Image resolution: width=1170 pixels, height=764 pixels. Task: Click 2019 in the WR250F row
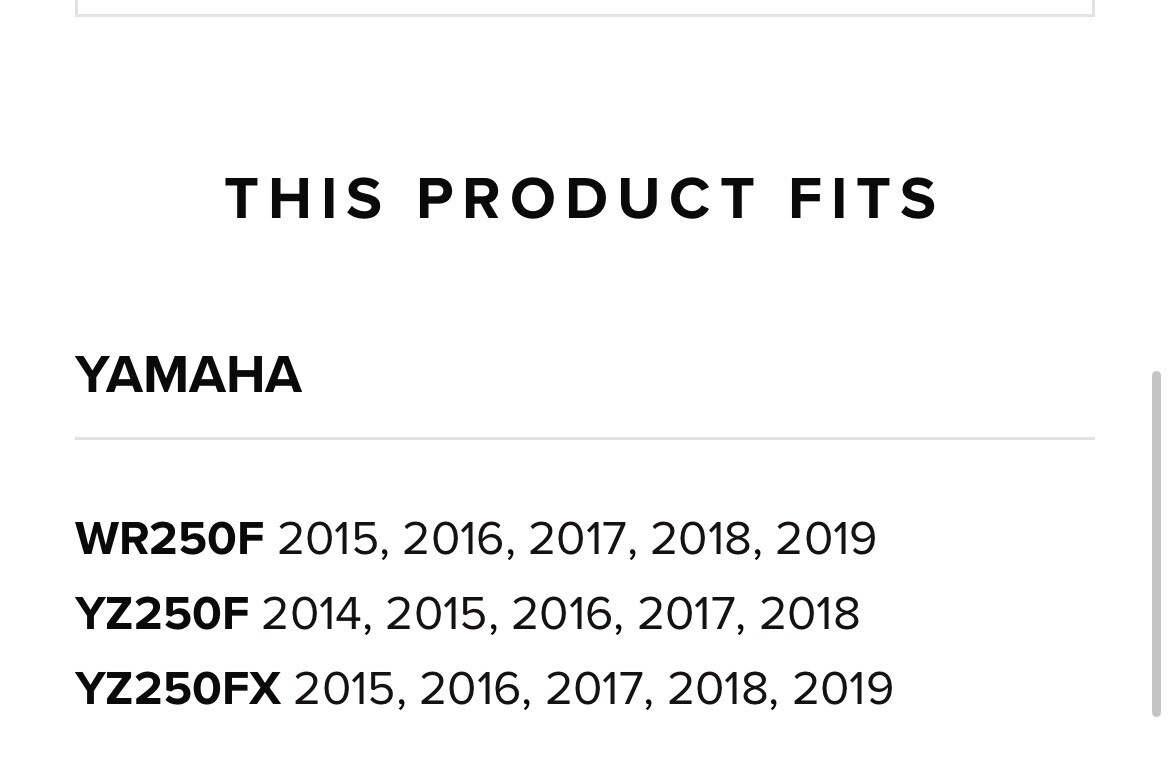[x=826, y=539]
